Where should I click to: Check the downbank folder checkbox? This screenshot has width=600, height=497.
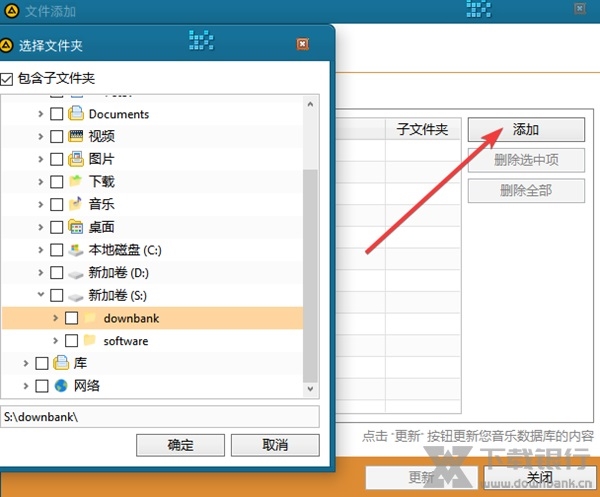72,318
